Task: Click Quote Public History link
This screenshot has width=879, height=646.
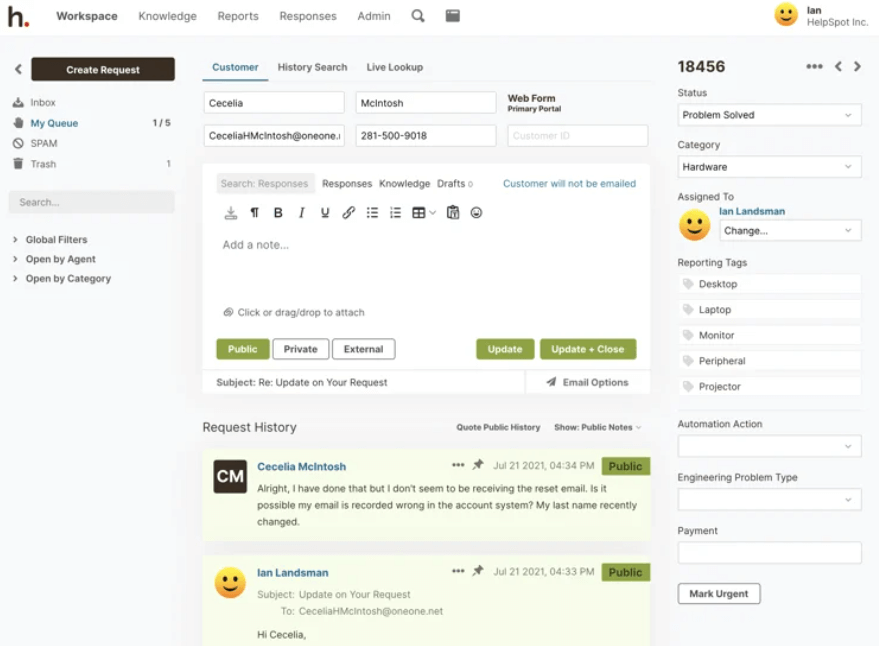Action: (498, 427)
